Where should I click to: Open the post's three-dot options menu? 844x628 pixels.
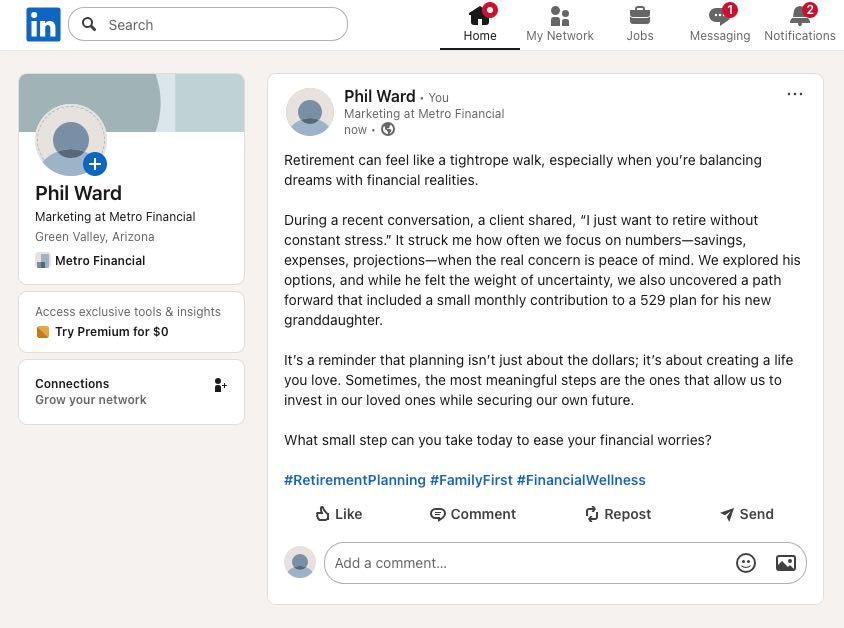[x=795, y=94]
